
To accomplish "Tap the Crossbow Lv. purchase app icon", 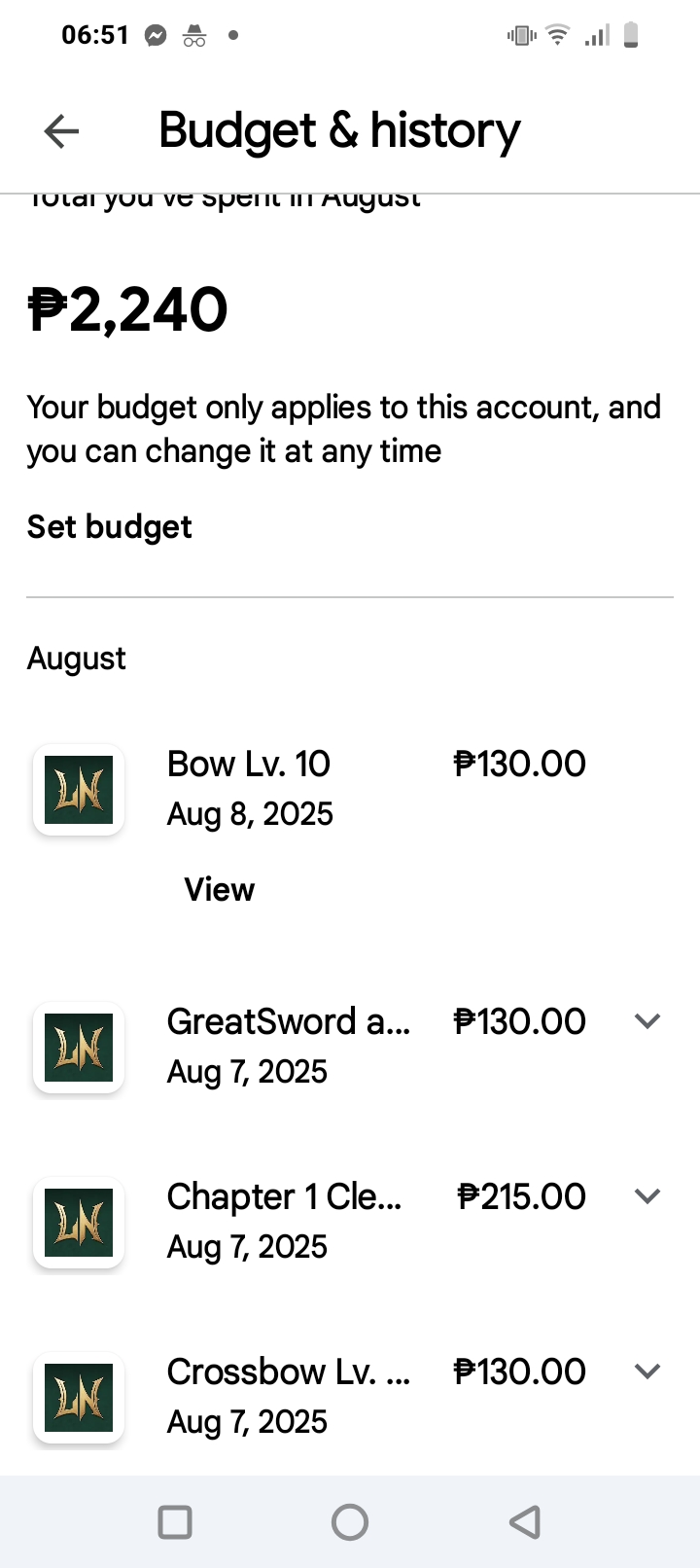I will (x=79, y=1398).
